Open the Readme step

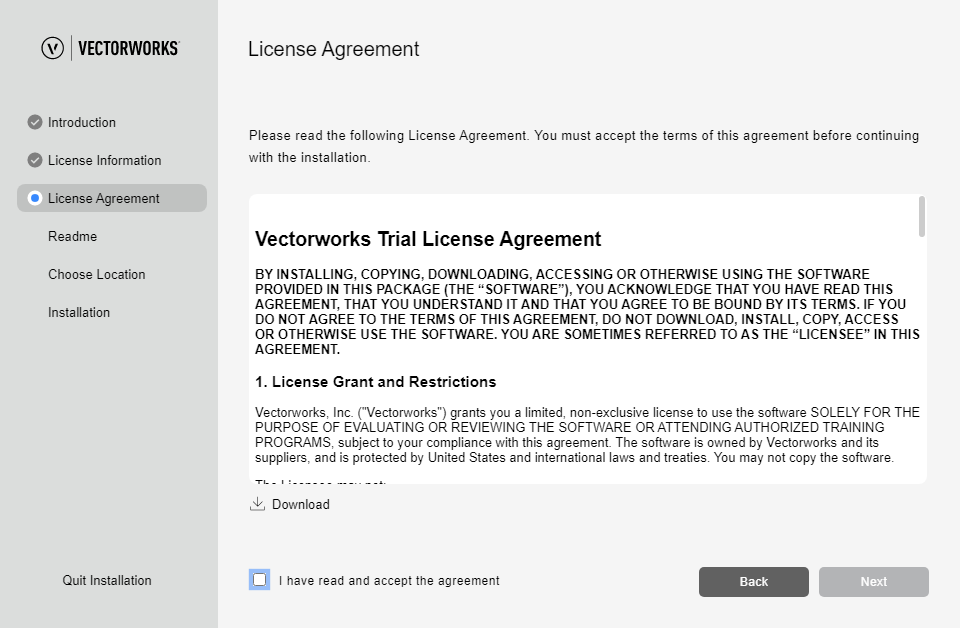(72, 236)
